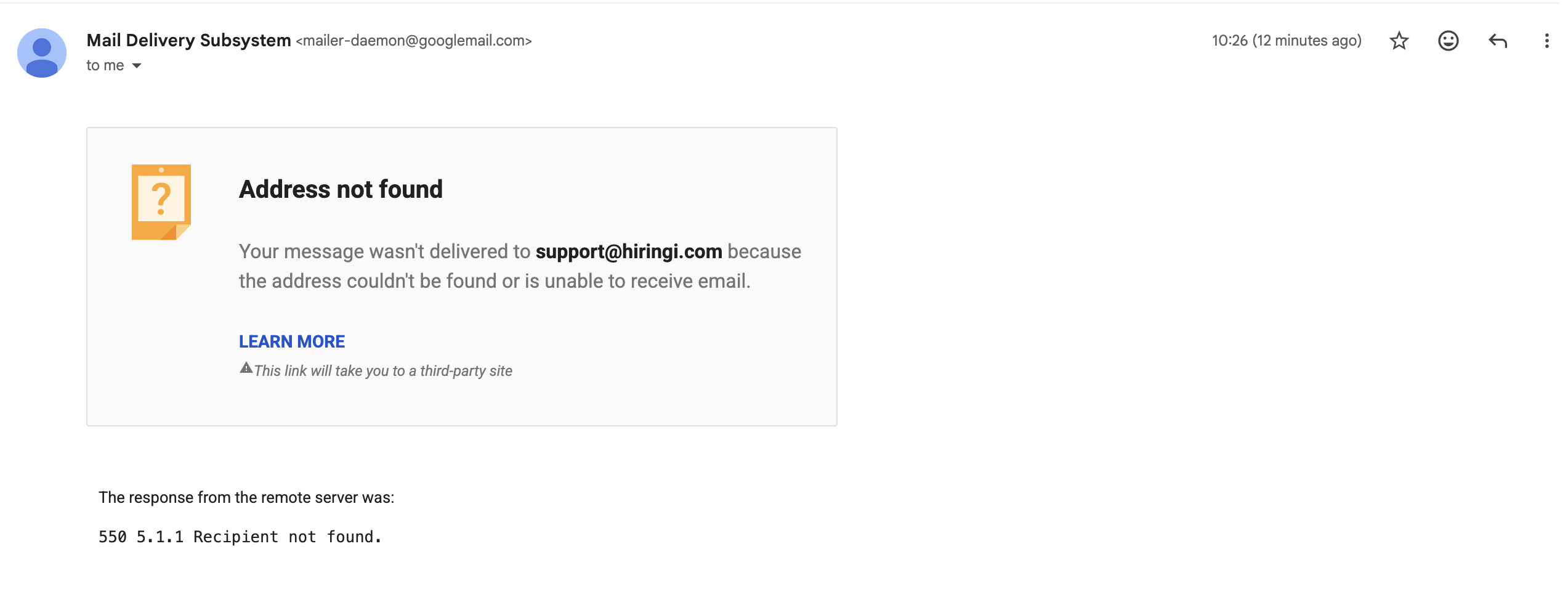Click the 'to me' recipient label

click(105, 65)
